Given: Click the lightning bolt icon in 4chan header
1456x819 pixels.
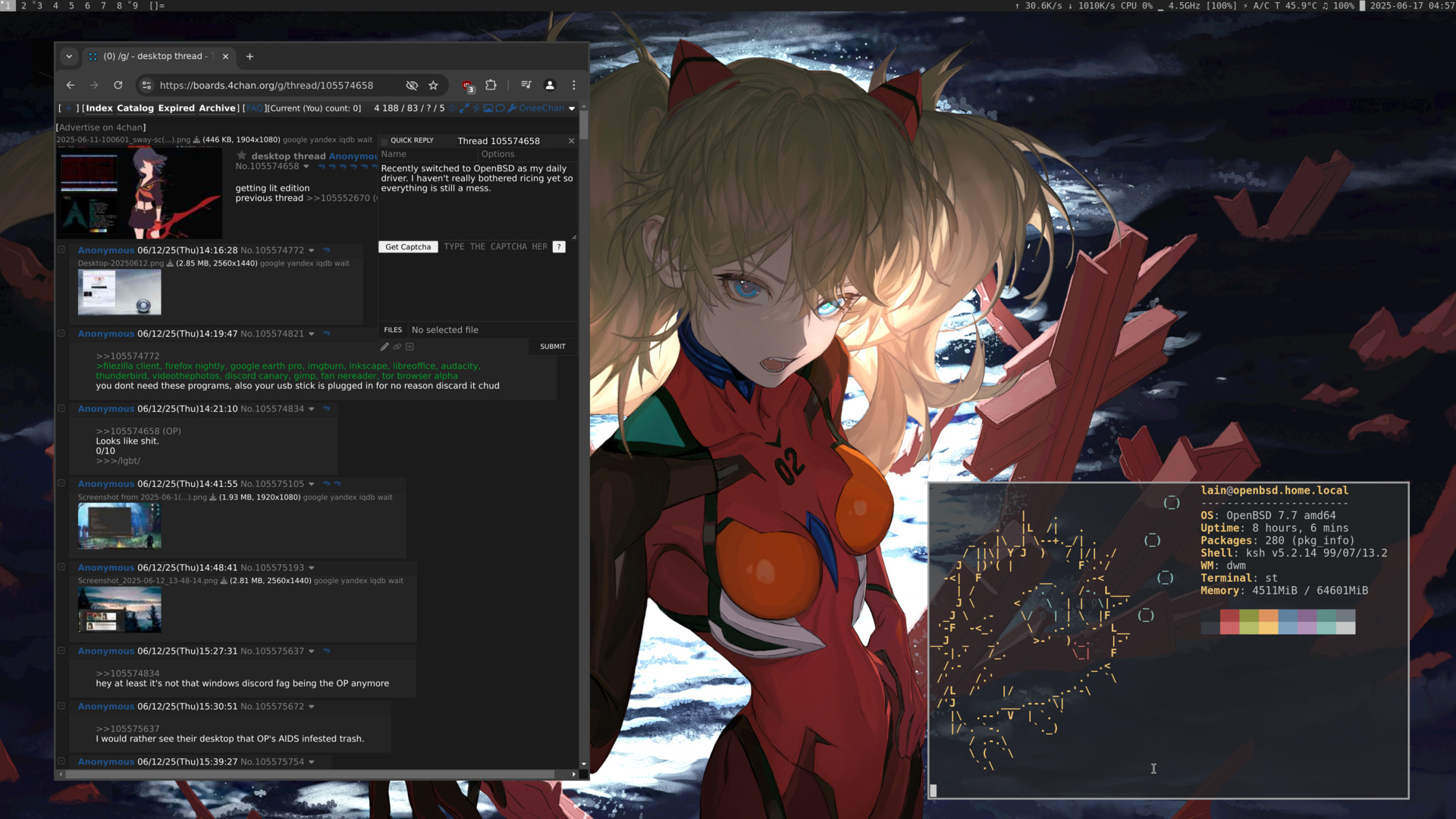Looking at the screenshot, I should (x=476, y=108).
